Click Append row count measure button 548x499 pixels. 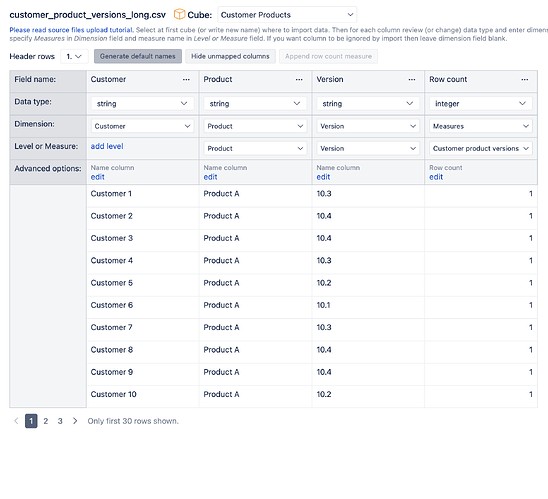pos(328,56)
